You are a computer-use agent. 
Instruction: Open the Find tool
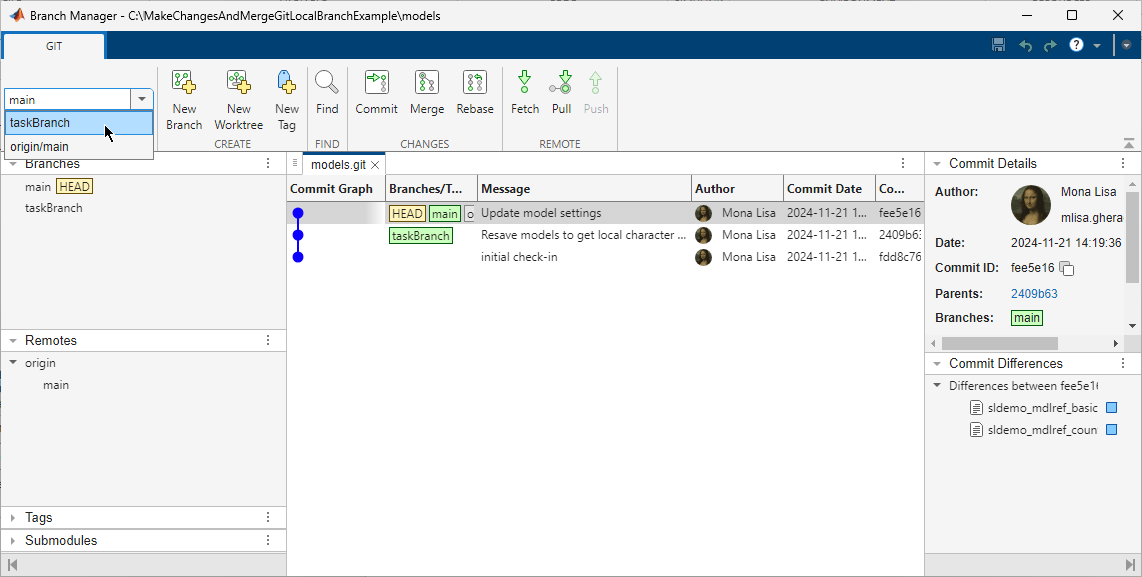pyautogui.click(x=327, y=95)
